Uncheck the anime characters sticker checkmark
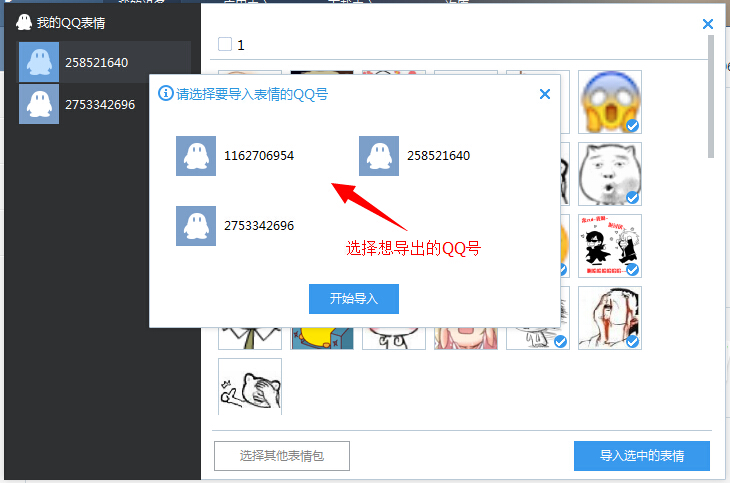730x483 pixels. 632,269
